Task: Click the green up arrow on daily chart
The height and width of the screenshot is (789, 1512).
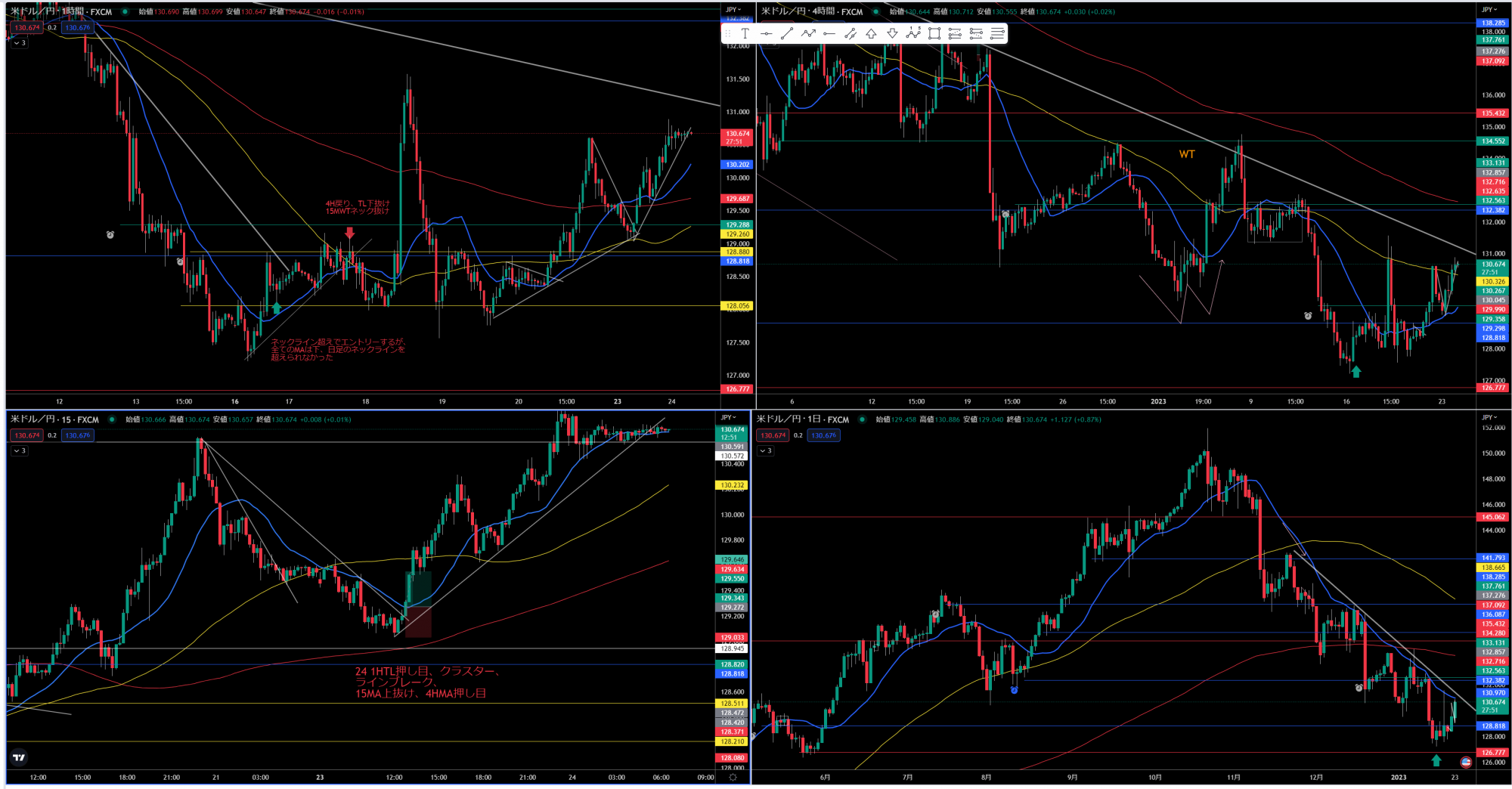Action: point(1436,760)
